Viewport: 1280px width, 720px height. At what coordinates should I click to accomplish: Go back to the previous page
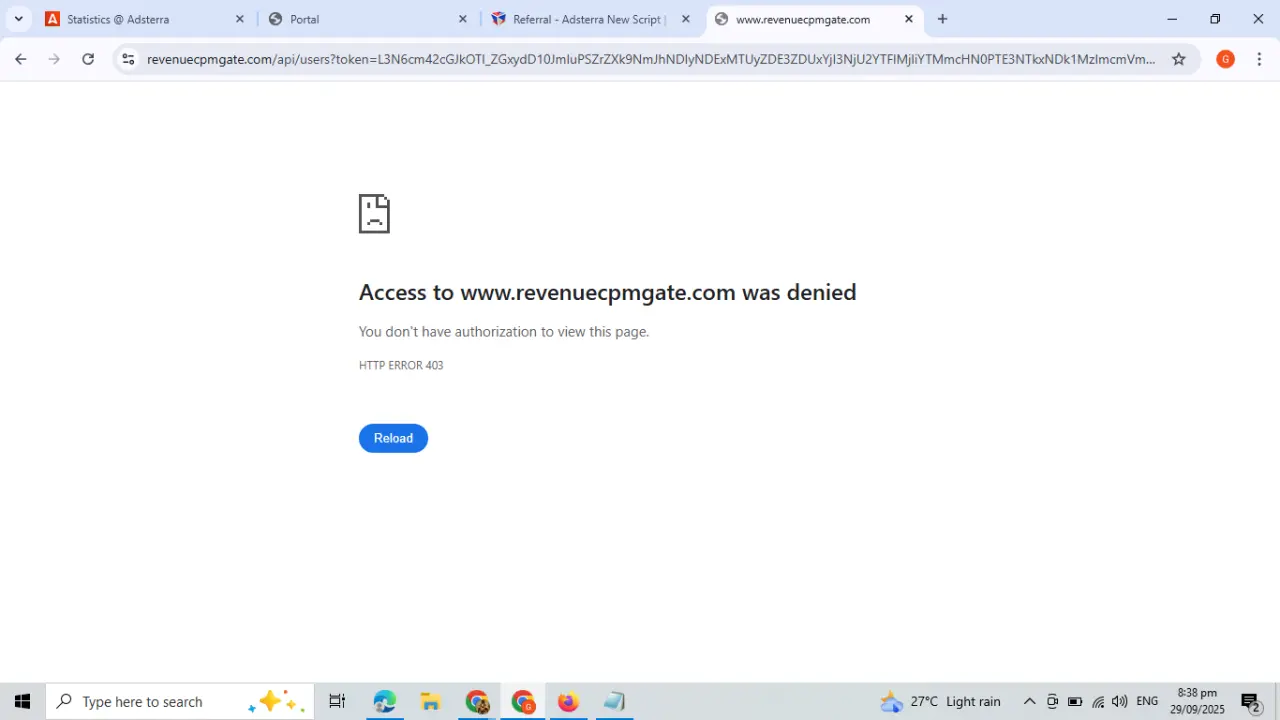pyautogui.click(x=20, y=59)
